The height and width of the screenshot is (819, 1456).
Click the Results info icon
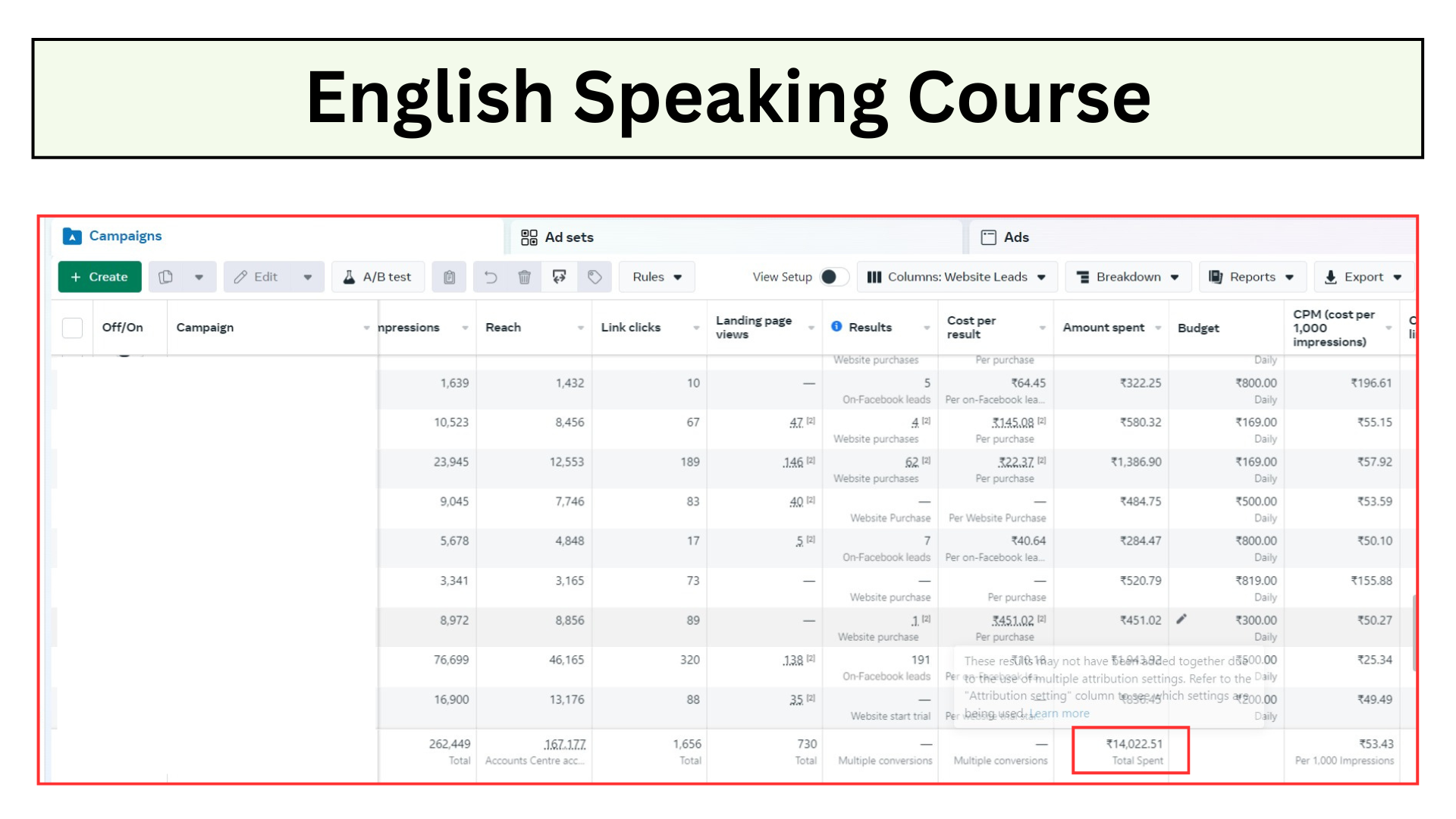pos(836,327)
